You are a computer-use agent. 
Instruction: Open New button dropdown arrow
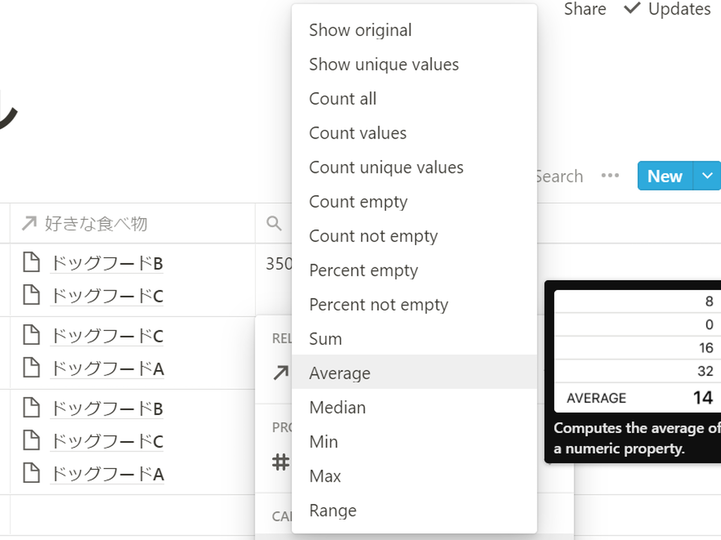[707, 176]
